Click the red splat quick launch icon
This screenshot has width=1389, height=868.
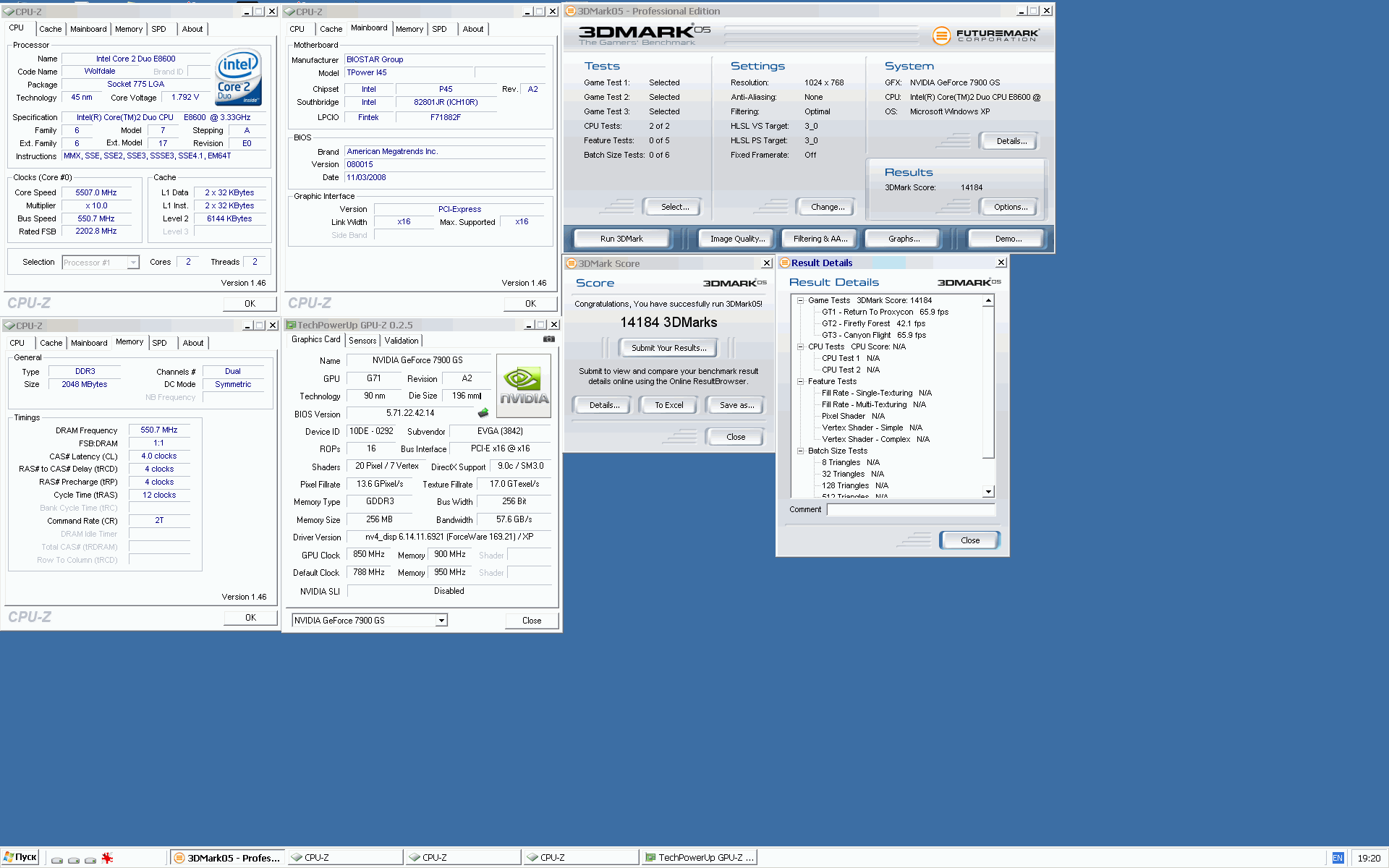107,858
